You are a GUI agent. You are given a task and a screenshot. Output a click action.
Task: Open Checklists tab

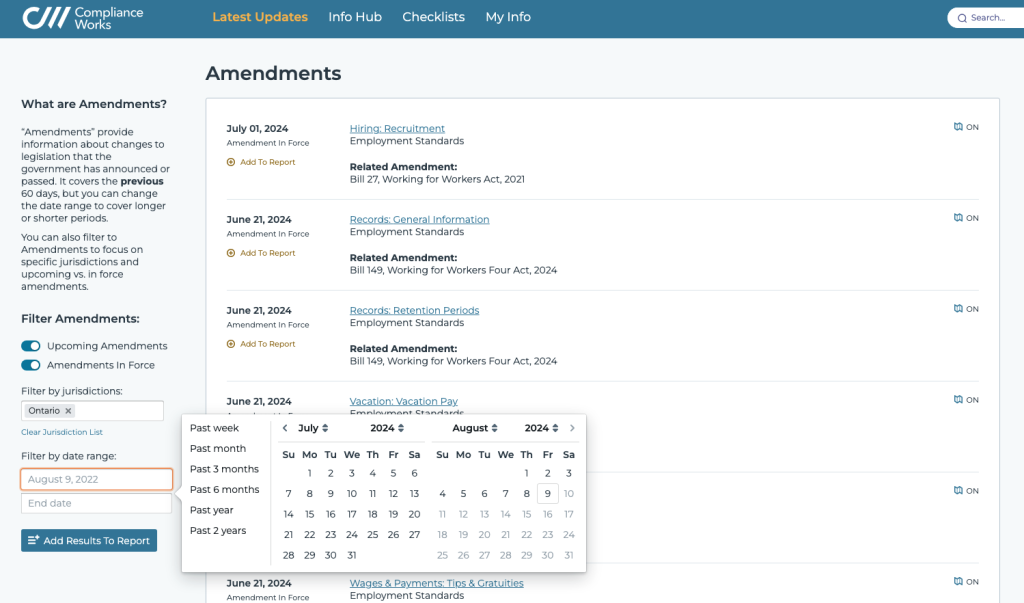tap(434, 17)
